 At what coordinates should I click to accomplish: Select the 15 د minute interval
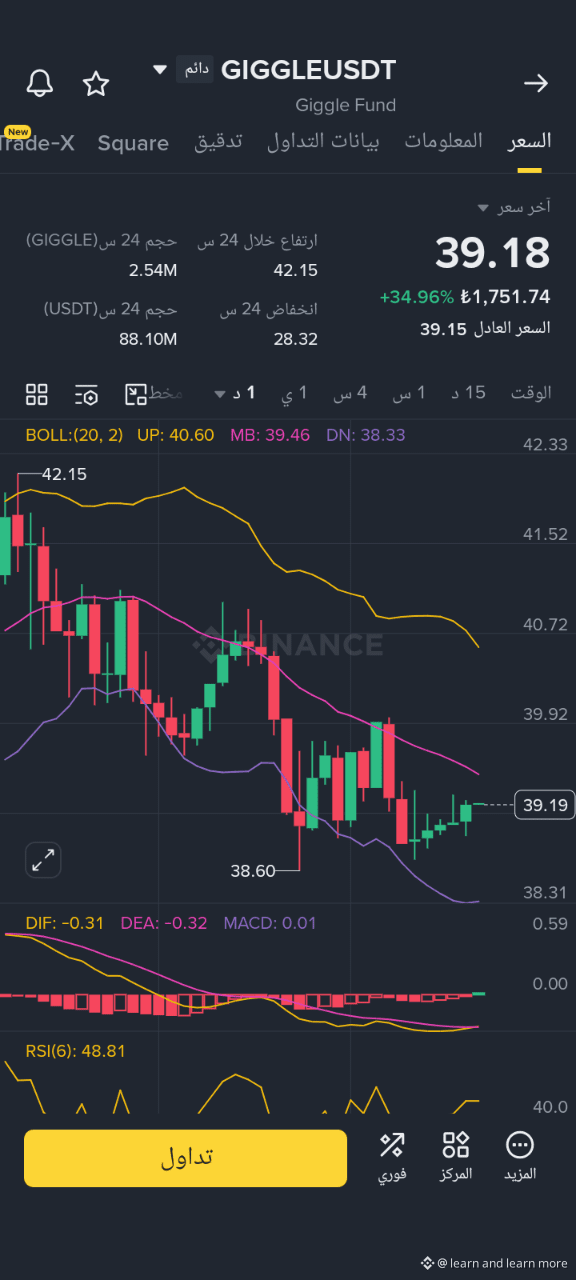point(468,393)
